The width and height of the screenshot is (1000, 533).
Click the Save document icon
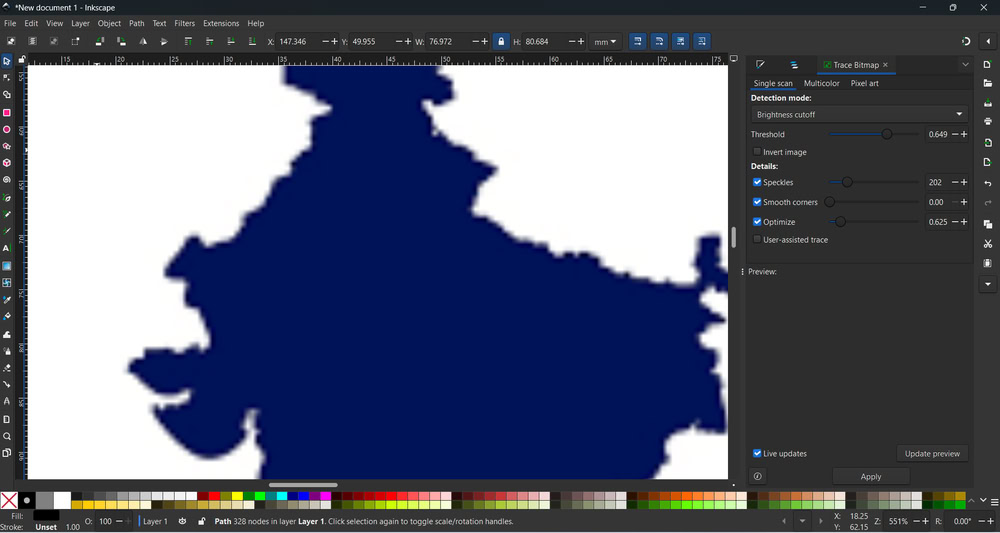tap(988, 103)
